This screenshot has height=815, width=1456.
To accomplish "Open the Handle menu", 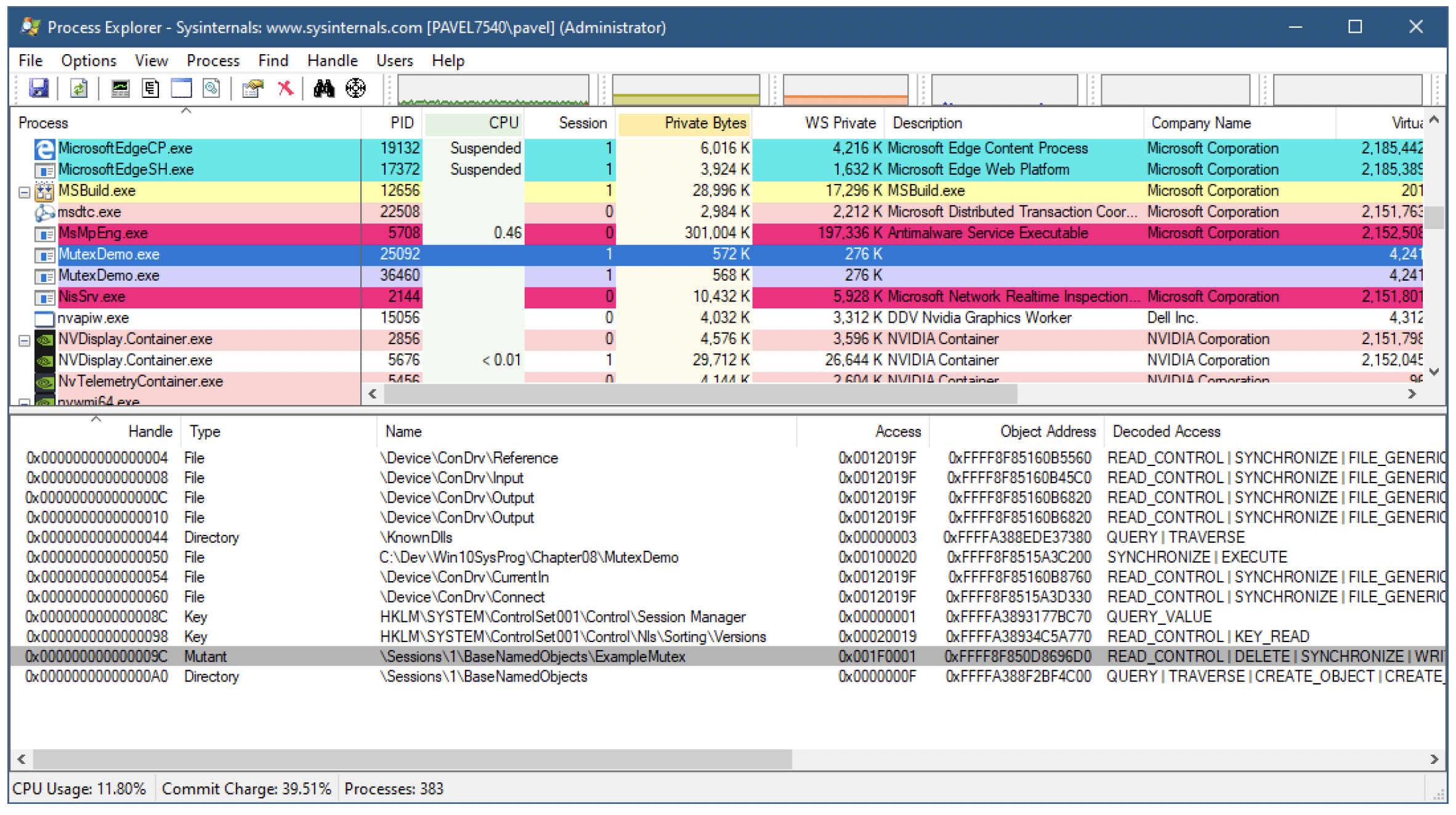I will pyautogui.click(x=333, y=61).
